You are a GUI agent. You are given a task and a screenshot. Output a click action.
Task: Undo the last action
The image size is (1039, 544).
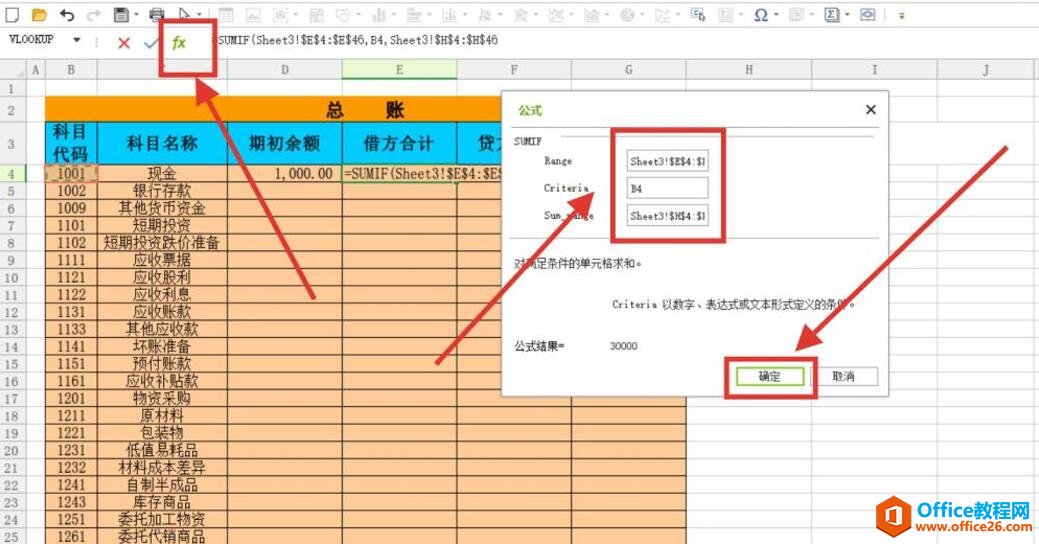(x=67, y=14)
